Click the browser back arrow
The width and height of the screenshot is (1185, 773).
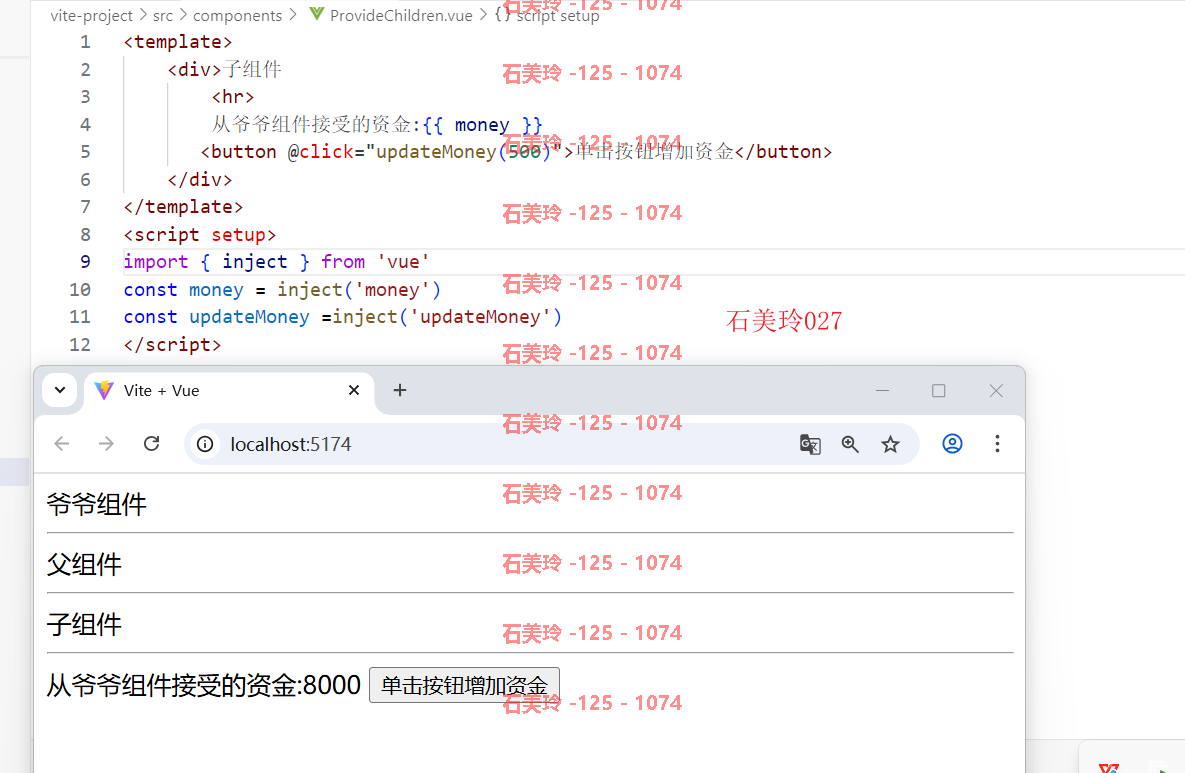[x=62, y=444]
